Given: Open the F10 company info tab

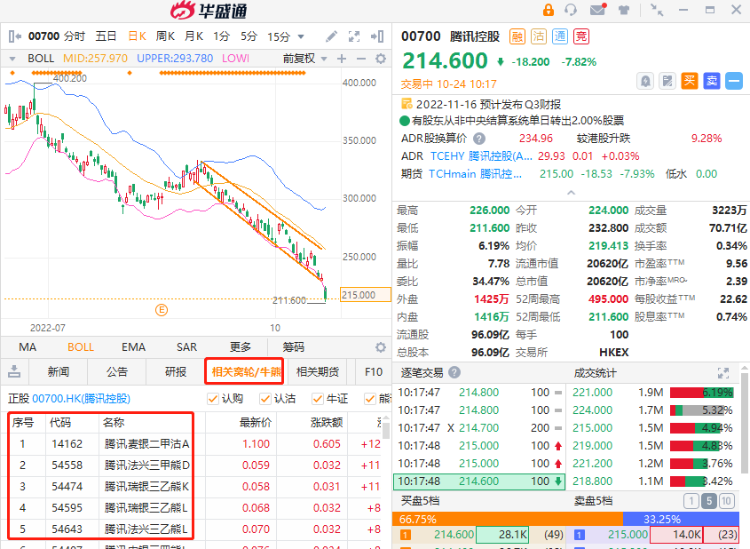Looking at the screenshot, I should tap(374, 372).
